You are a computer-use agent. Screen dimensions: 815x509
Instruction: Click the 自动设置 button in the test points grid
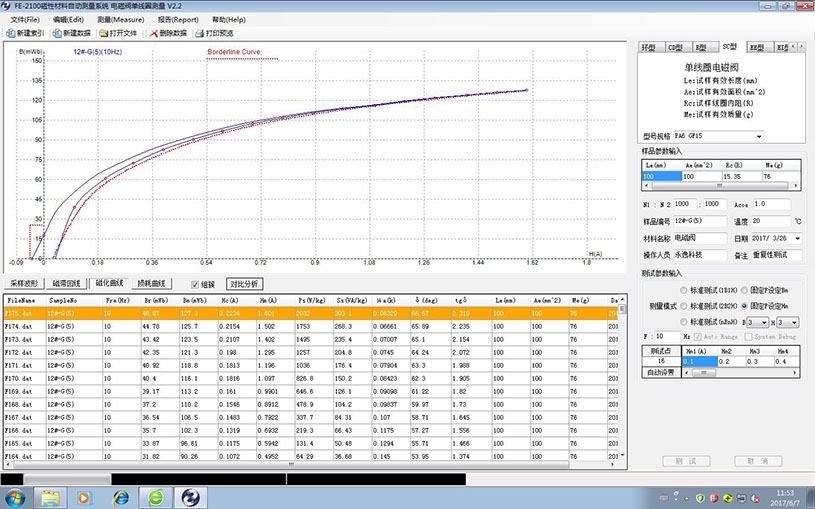click(661, 372)
